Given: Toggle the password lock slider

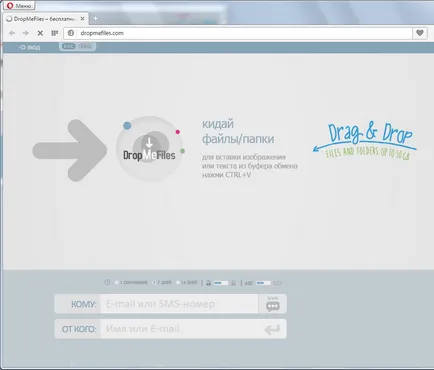Looking at the screenshot, I should tap(221, 283).
